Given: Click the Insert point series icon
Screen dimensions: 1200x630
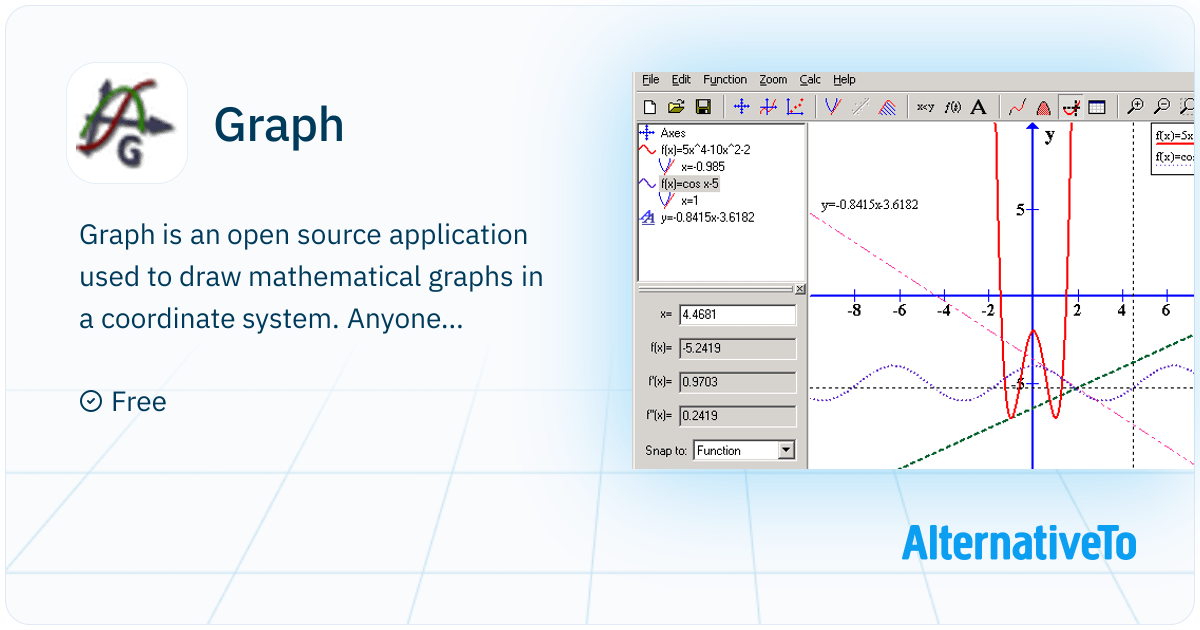Looking at the screenshot, I should pyautogui.click(x=796, y=107).
